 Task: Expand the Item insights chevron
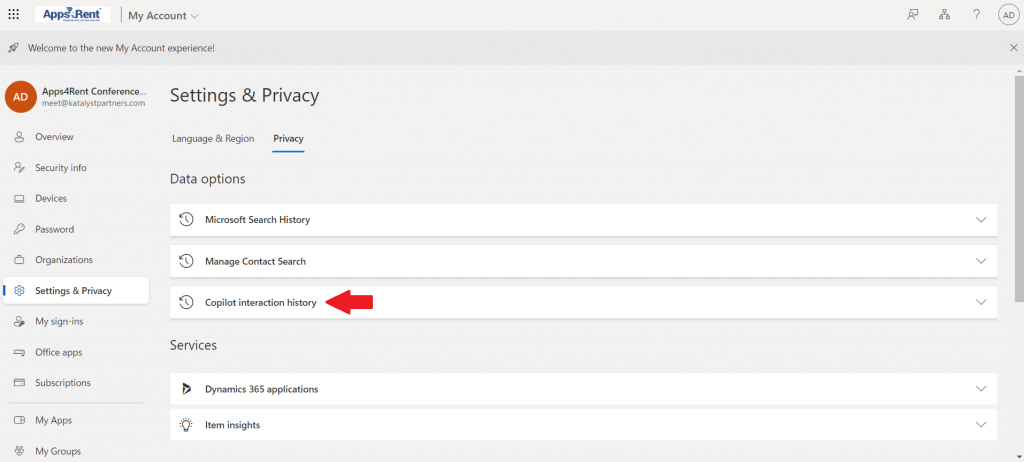click(981, 425)
